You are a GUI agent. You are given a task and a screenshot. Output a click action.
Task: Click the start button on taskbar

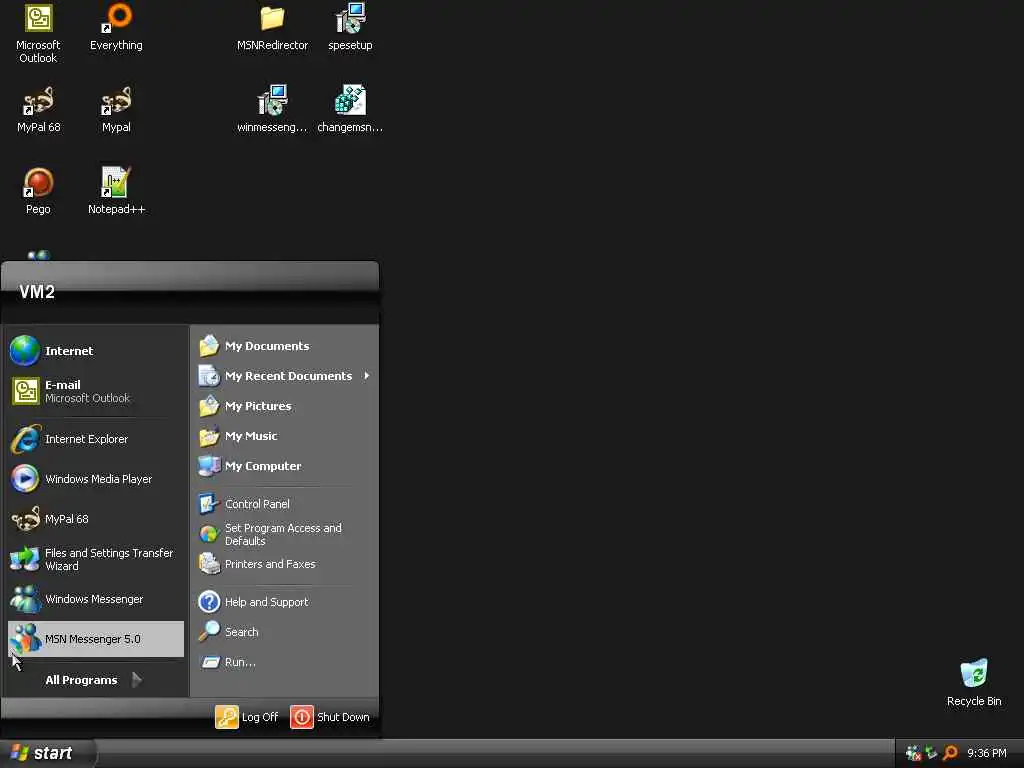pyautogui.click(x=47, y=753)
